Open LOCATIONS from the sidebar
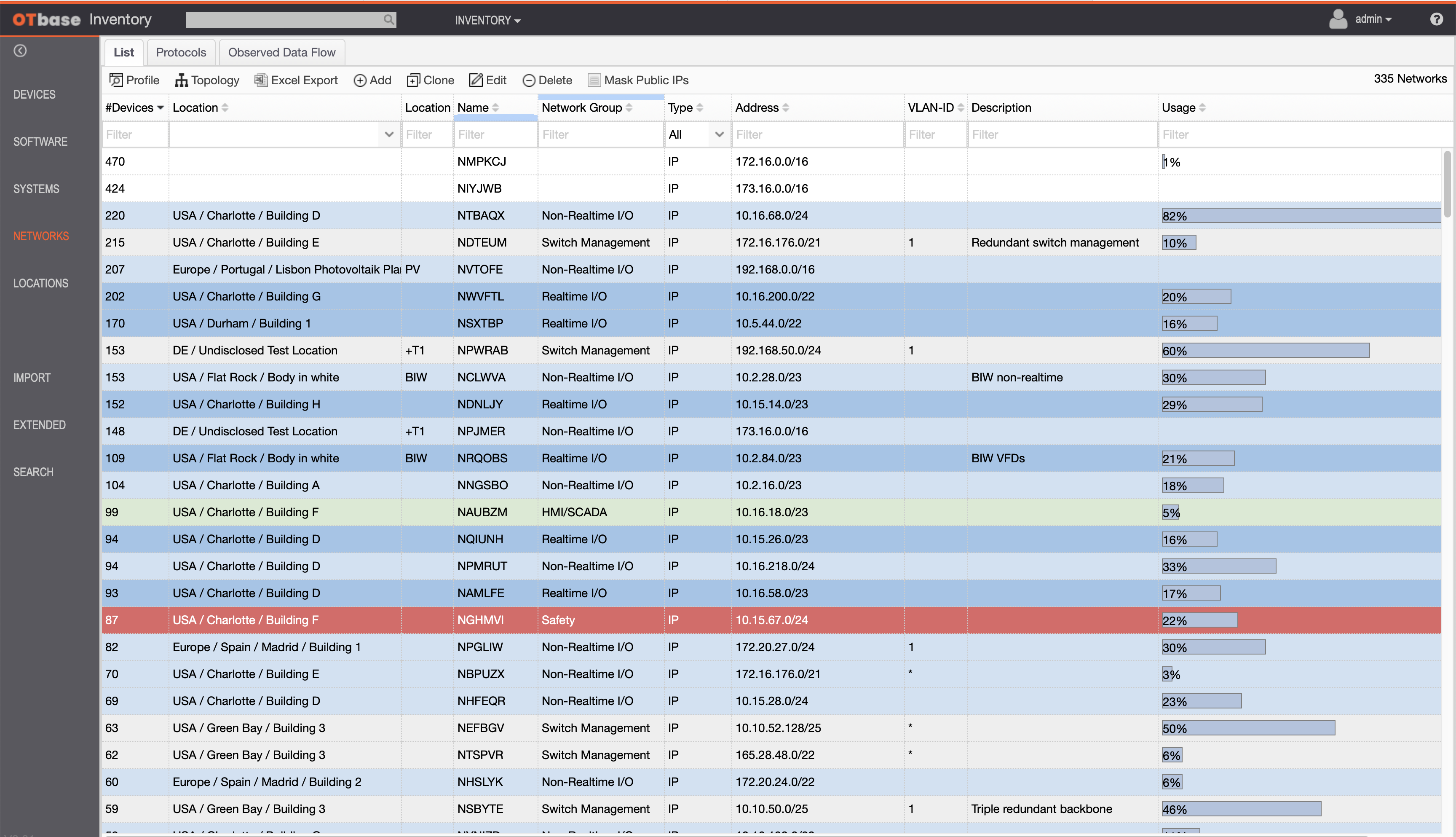Viewport: 1456px width, 837px height. pos(41,283)
